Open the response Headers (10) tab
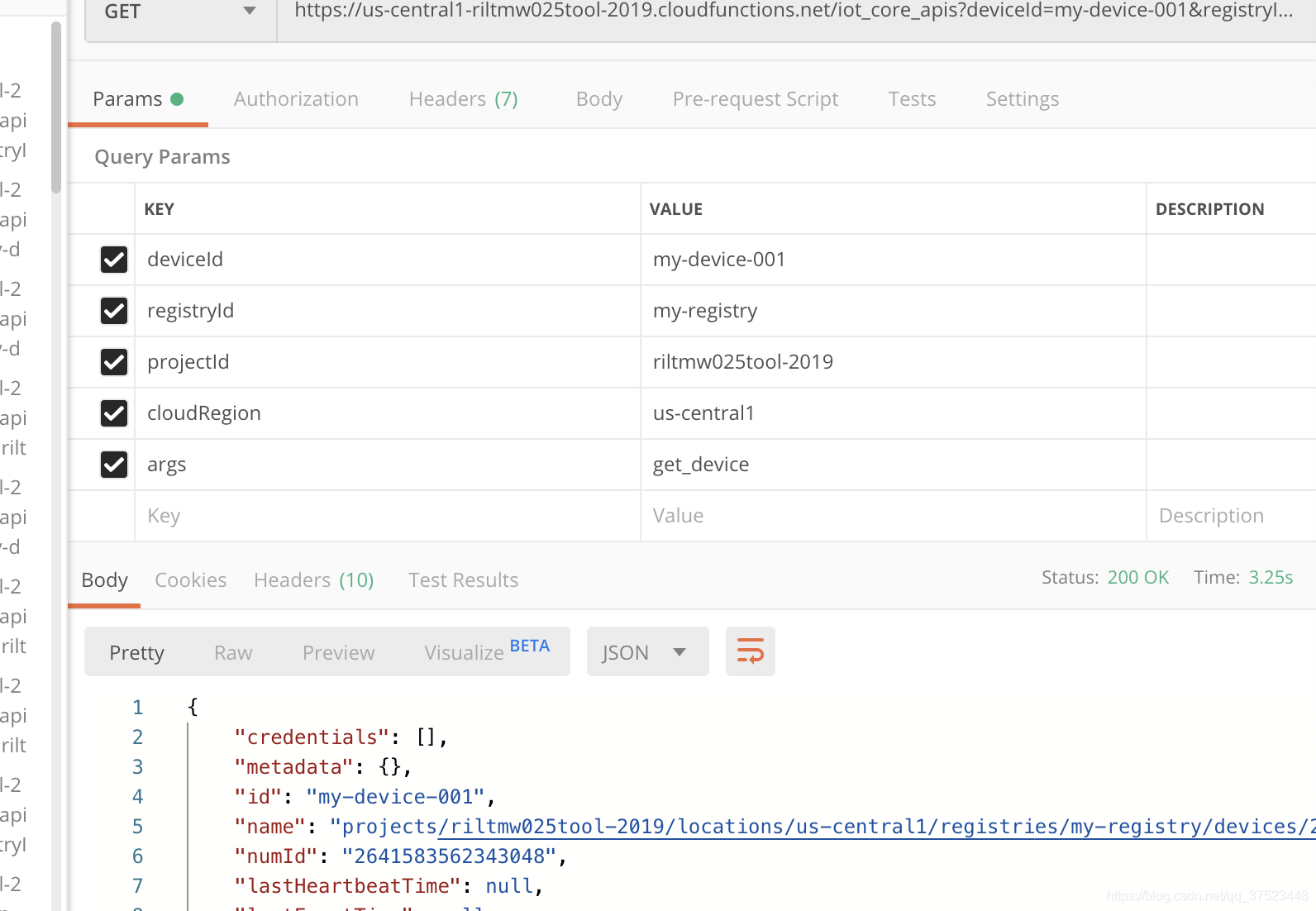 point(313,580)
